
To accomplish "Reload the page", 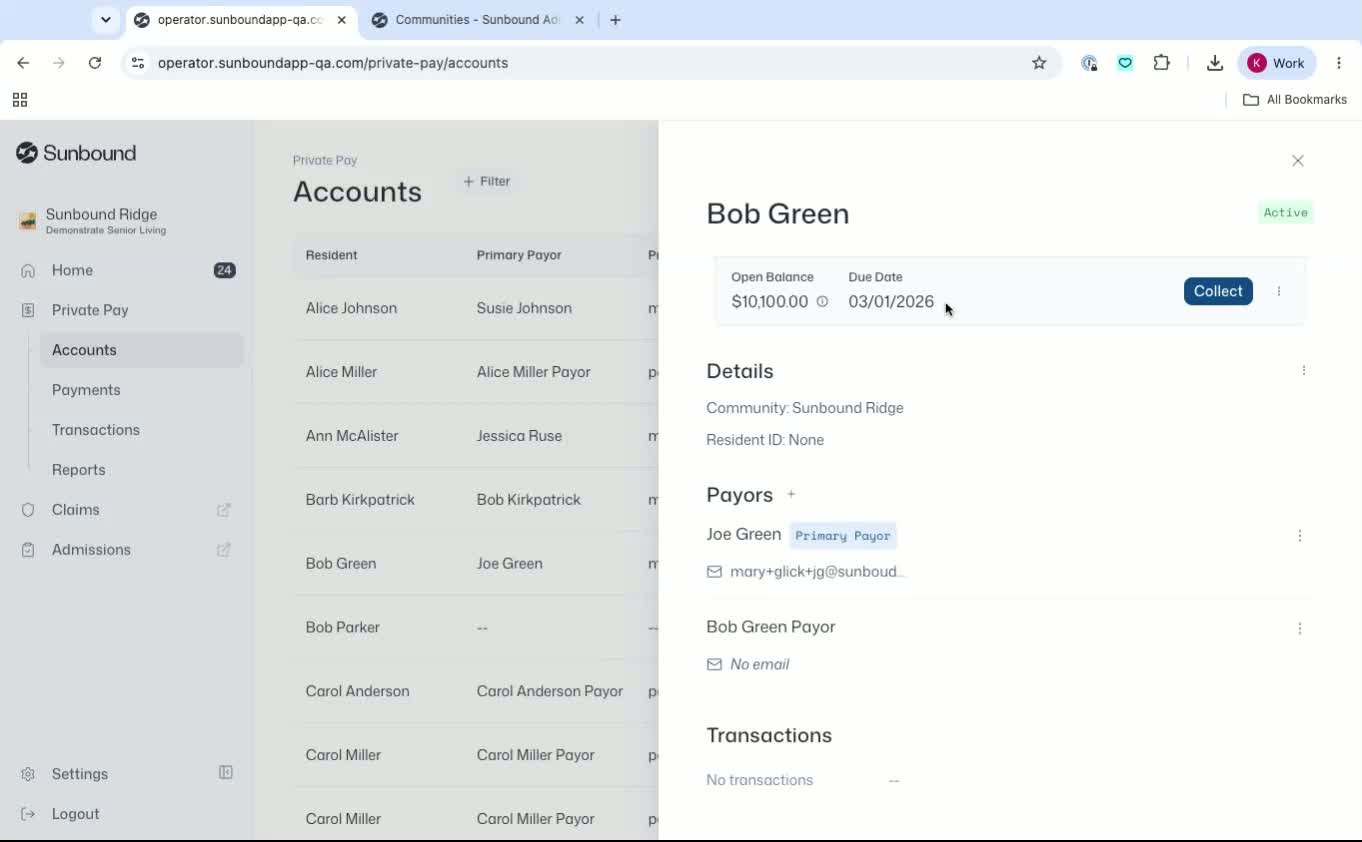I will (x=95, y=63).
